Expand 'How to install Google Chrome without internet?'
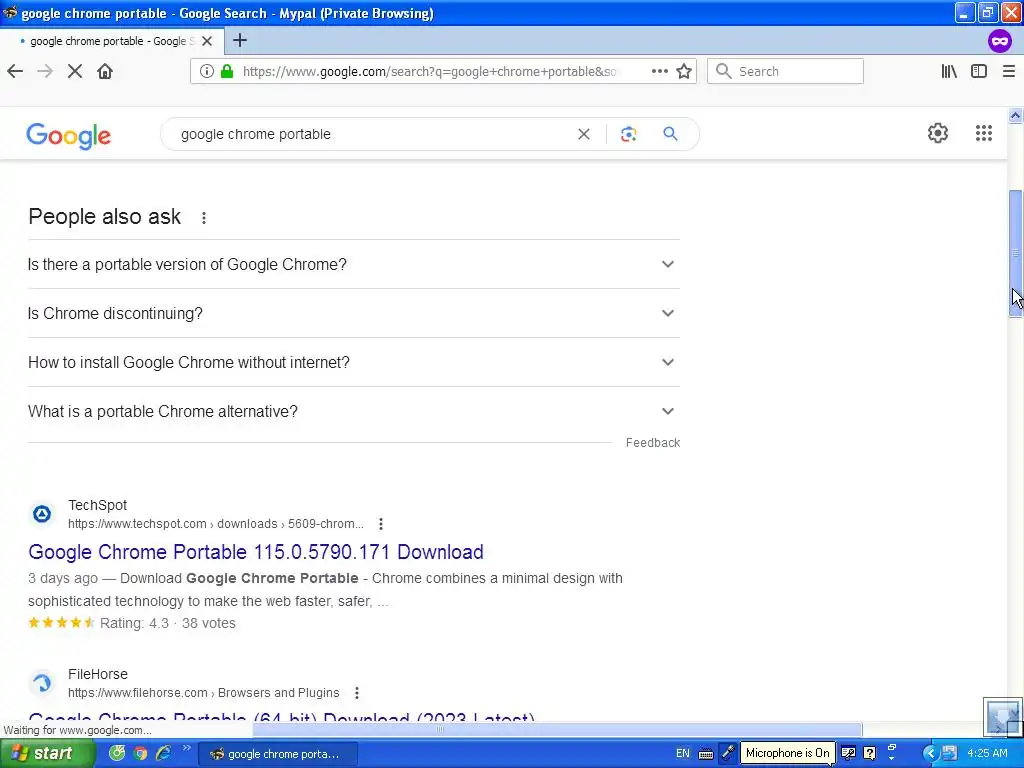Image resolution: width=1024 pixels, height=768 pixels. coord(354,362)
